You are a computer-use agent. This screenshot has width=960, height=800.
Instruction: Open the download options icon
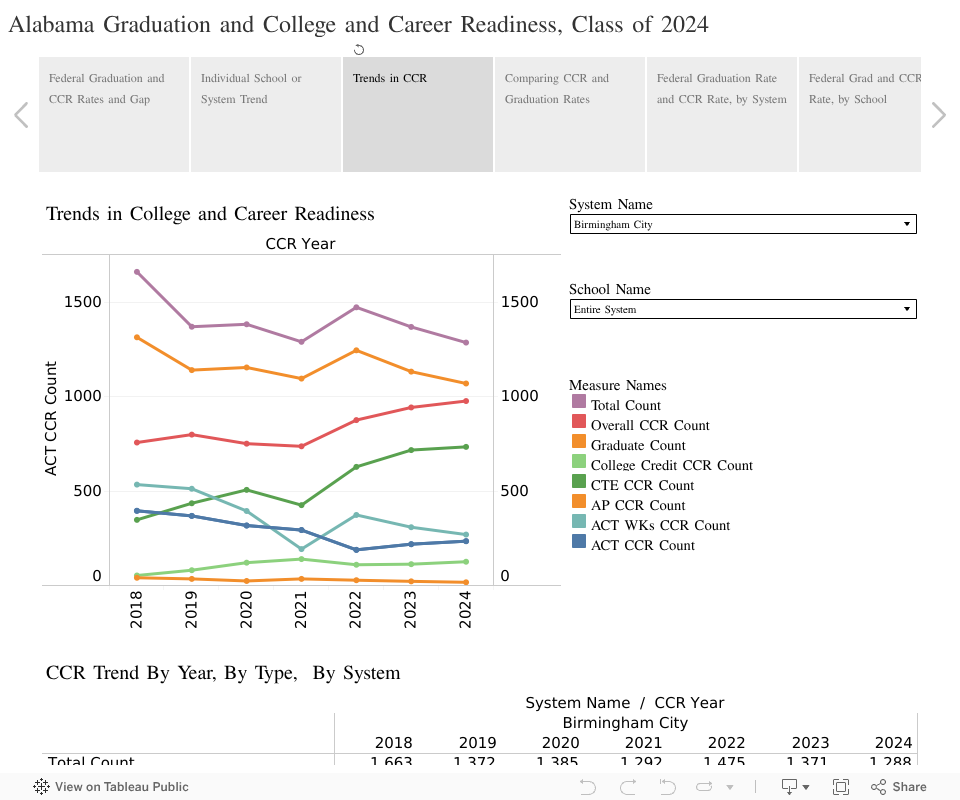tap(789, 787)
